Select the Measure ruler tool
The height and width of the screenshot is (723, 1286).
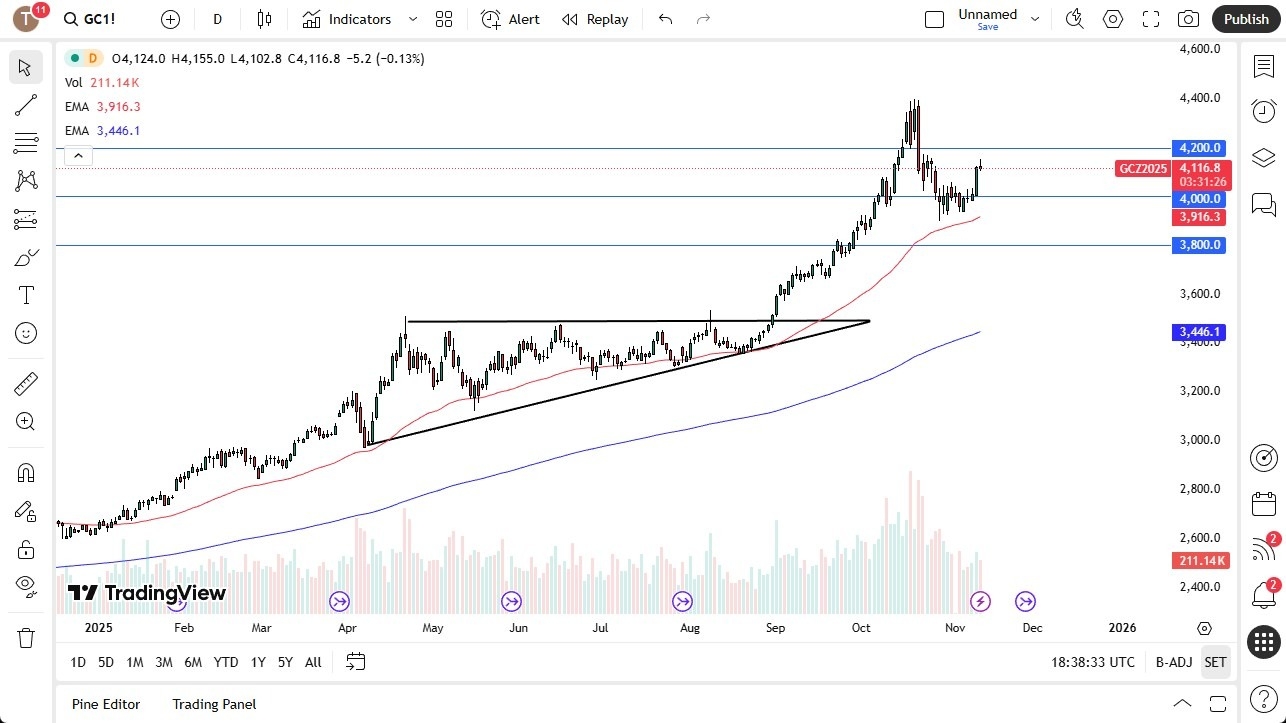[x=25, y=383]
